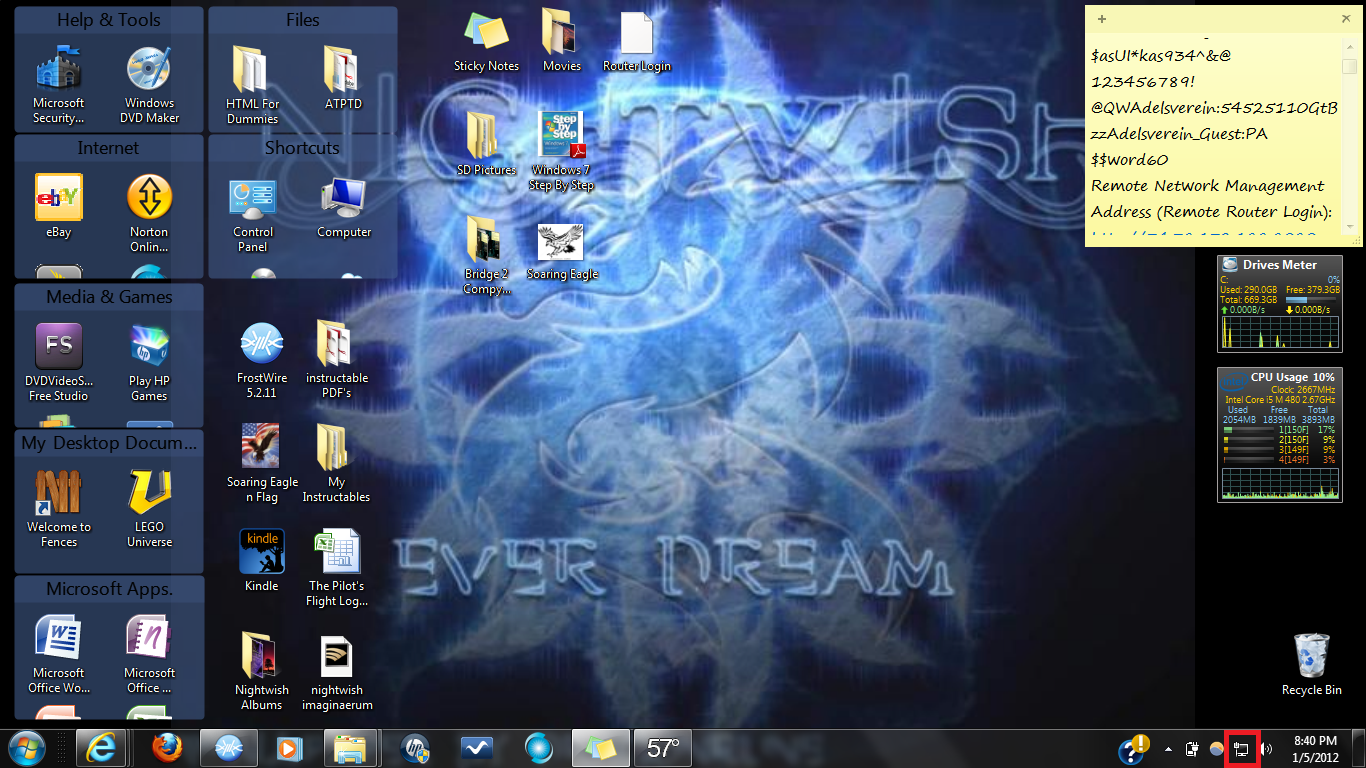
Task: Select the Soaring Eagle n Flag image
Action: (262, 464)
